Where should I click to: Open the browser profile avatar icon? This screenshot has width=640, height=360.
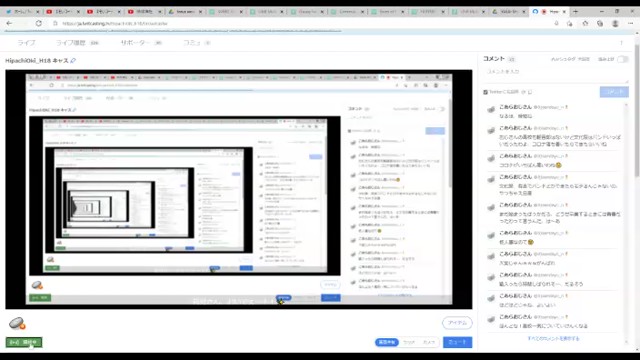click(x=615, y=24)
